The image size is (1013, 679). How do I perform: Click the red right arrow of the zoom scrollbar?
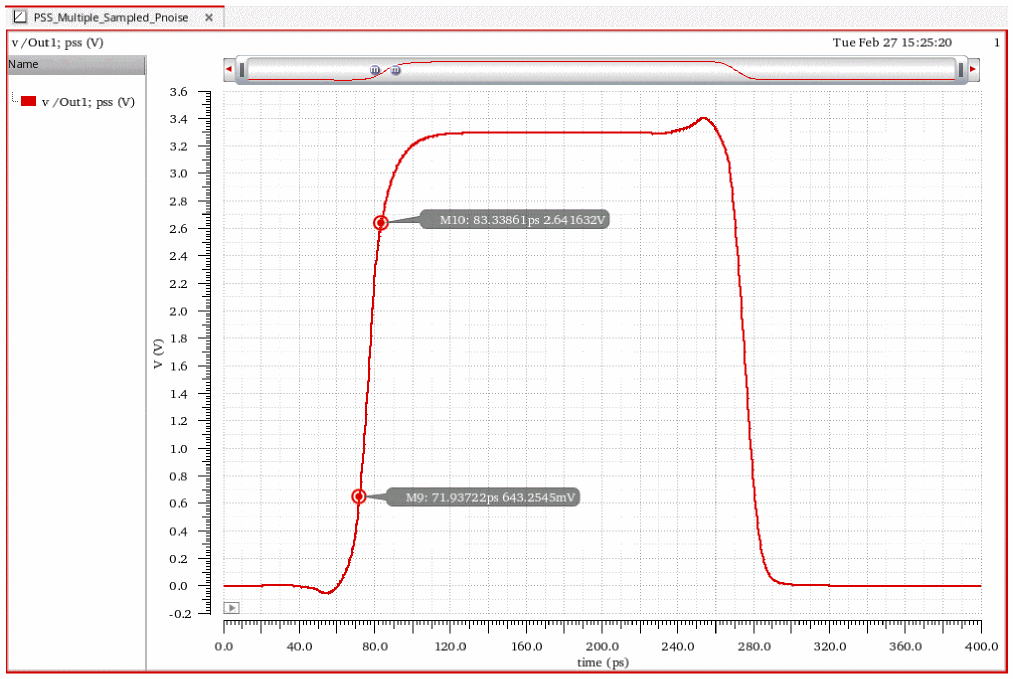tap(973, 69)
